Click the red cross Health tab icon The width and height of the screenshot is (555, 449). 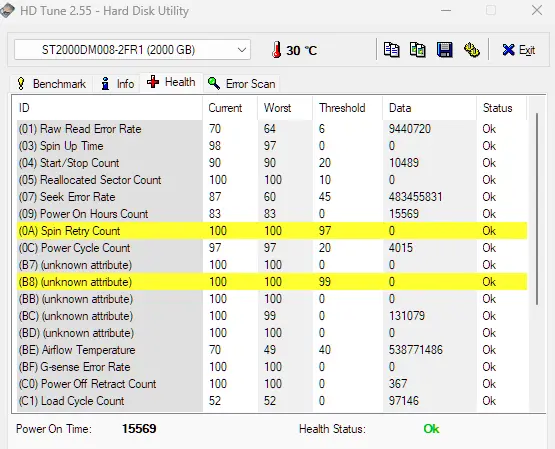(x=153, y=82)
